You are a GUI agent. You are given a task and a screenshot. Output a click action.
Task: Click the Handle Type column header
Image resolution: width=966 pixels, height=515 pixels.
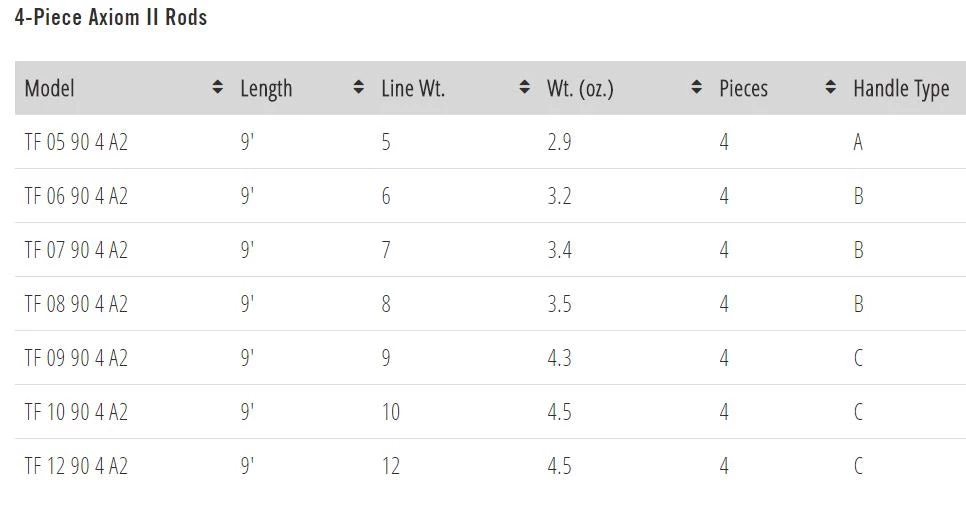pyautogui.click(x=901, y=88)
